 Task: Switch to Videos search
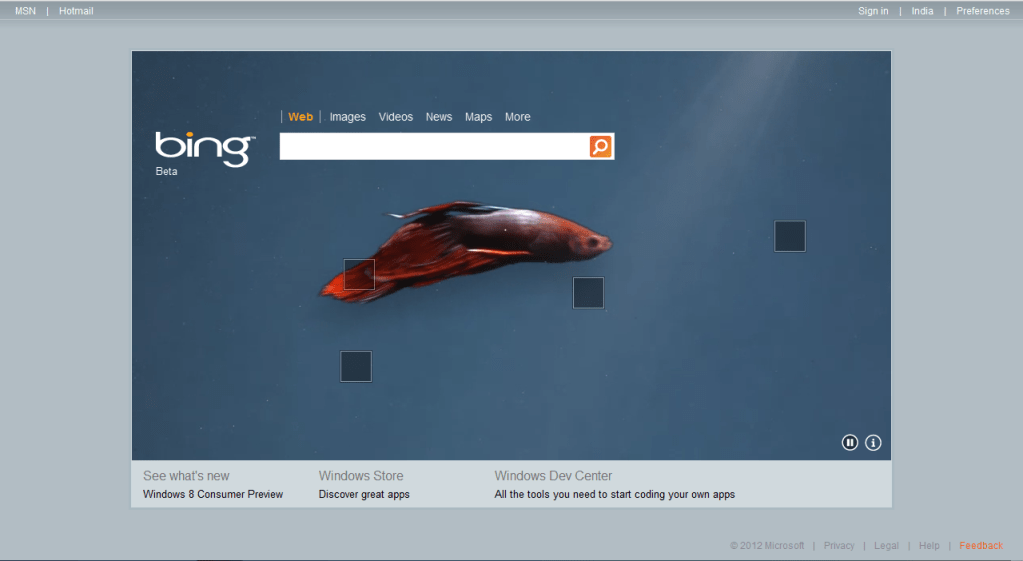point(396,117)
